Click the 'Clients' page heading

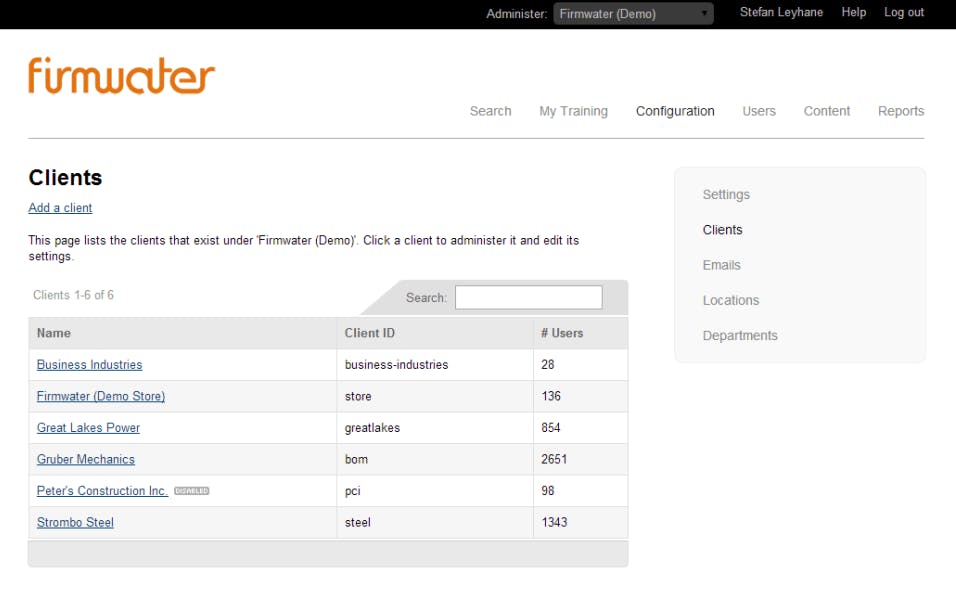point(65,177)
